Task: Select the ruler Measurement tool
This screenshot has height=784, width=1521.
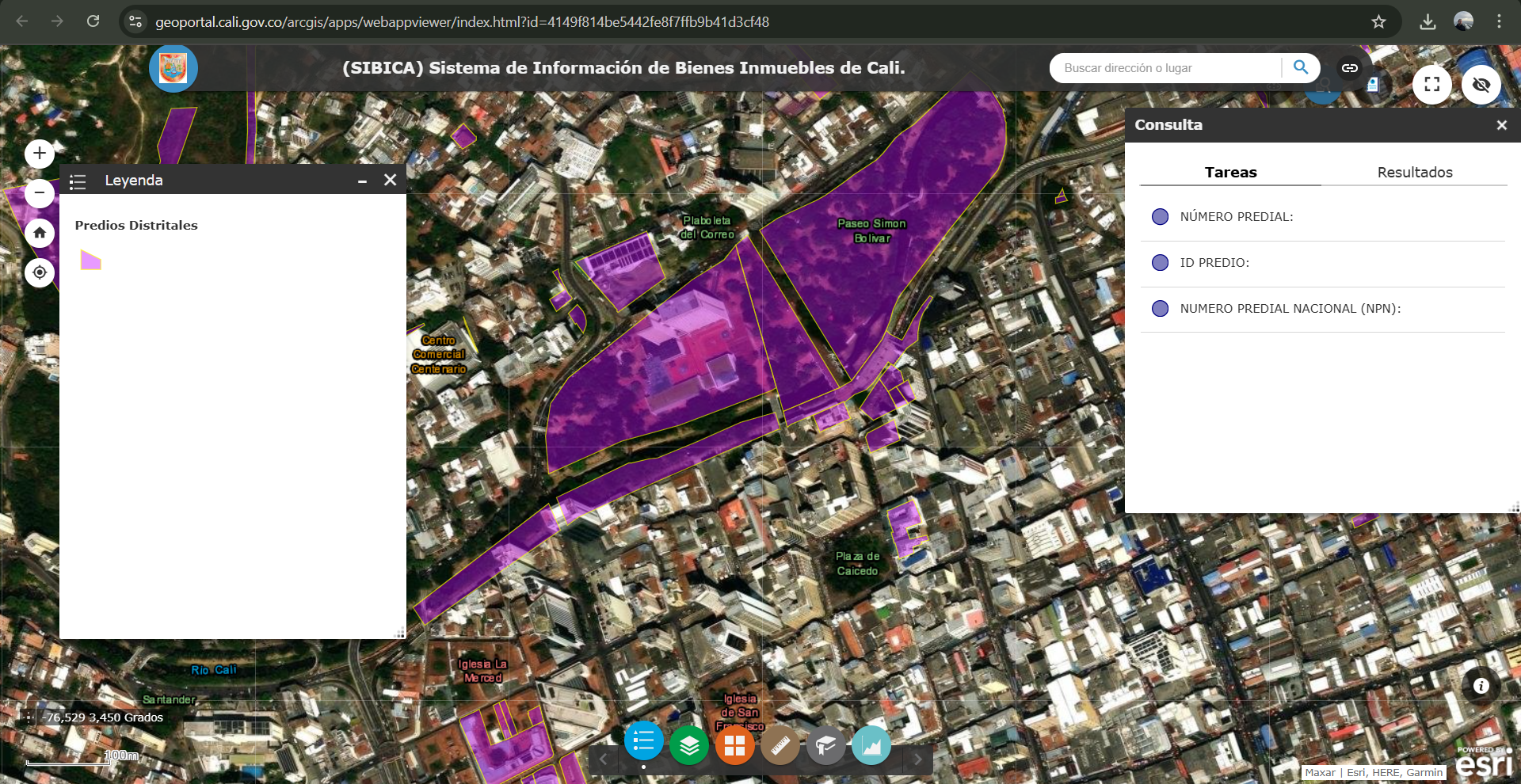Action: click(x=780, y=745)
